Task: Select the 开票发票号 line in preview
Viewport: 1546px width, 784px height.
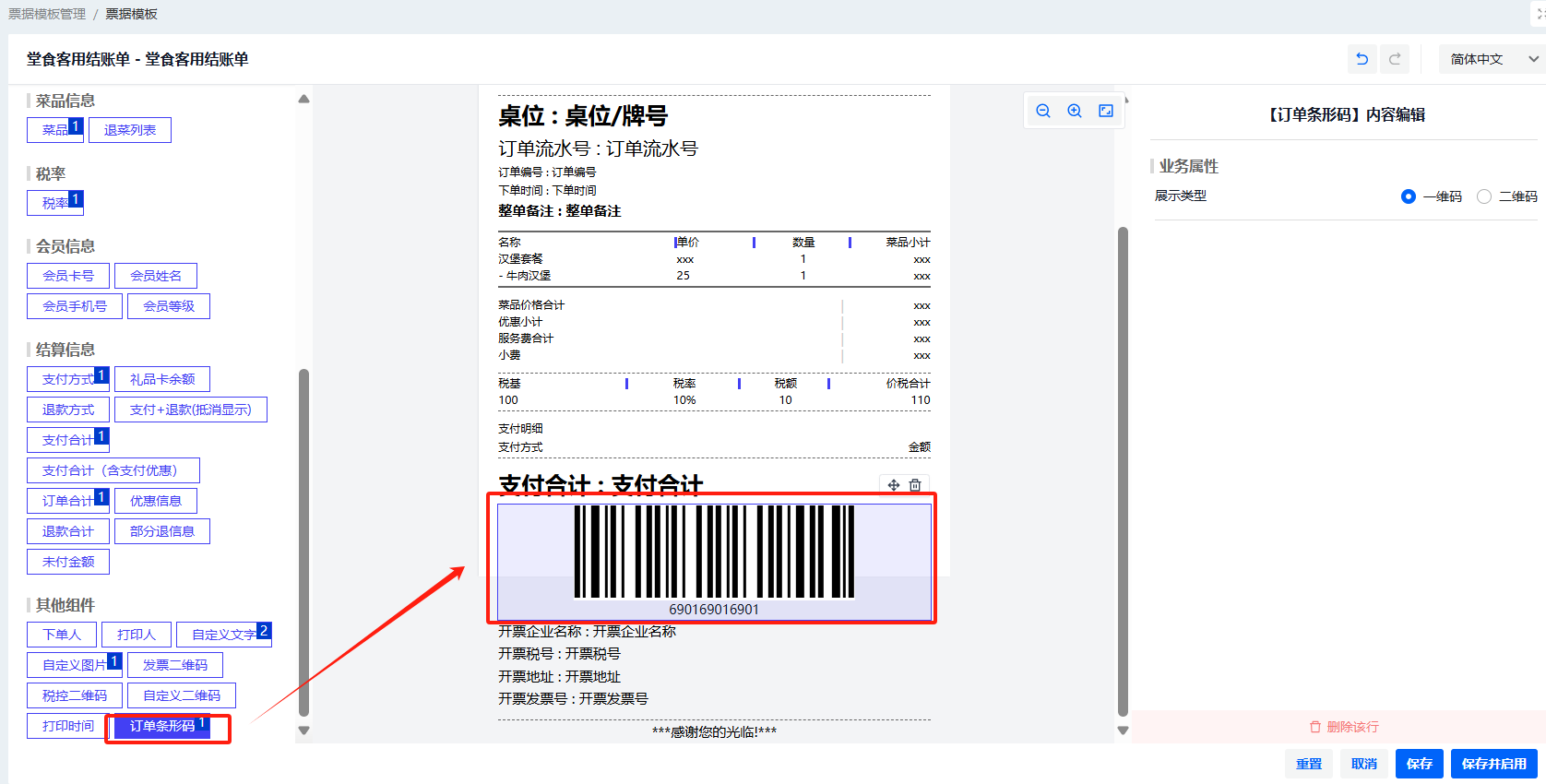Action: [x=573, y=699]
